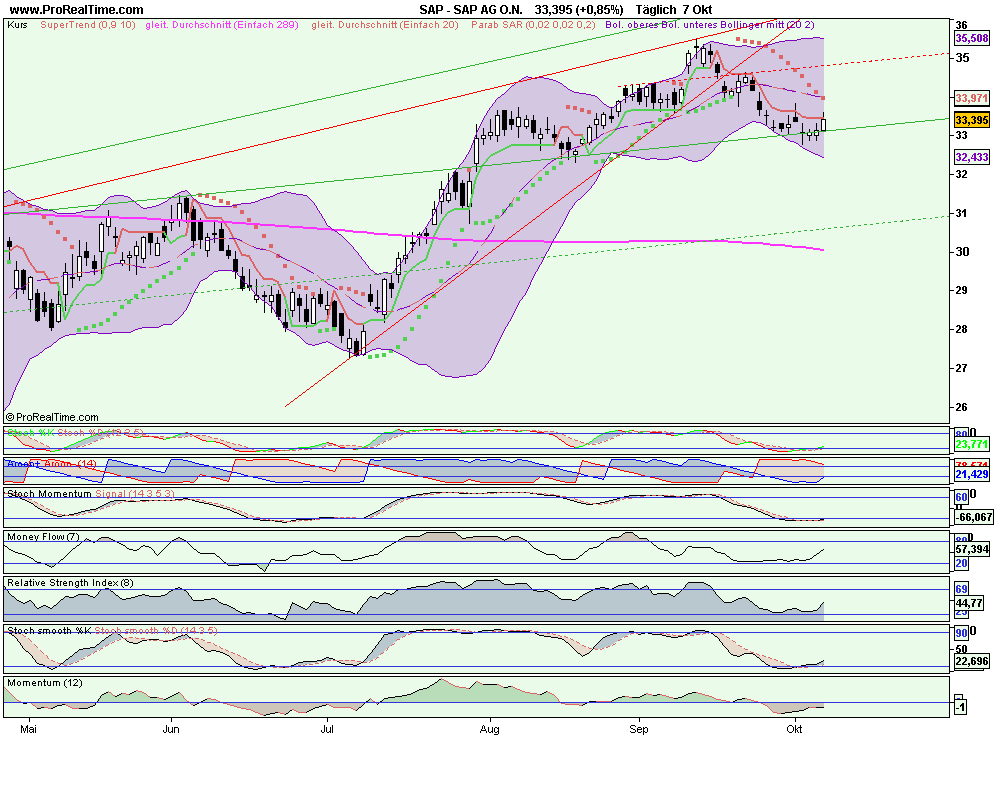The width and height of the screenshot is (1000, 800).
Task: Click the purple 32,433 lower Bollinger value
Action: (971, 157)
